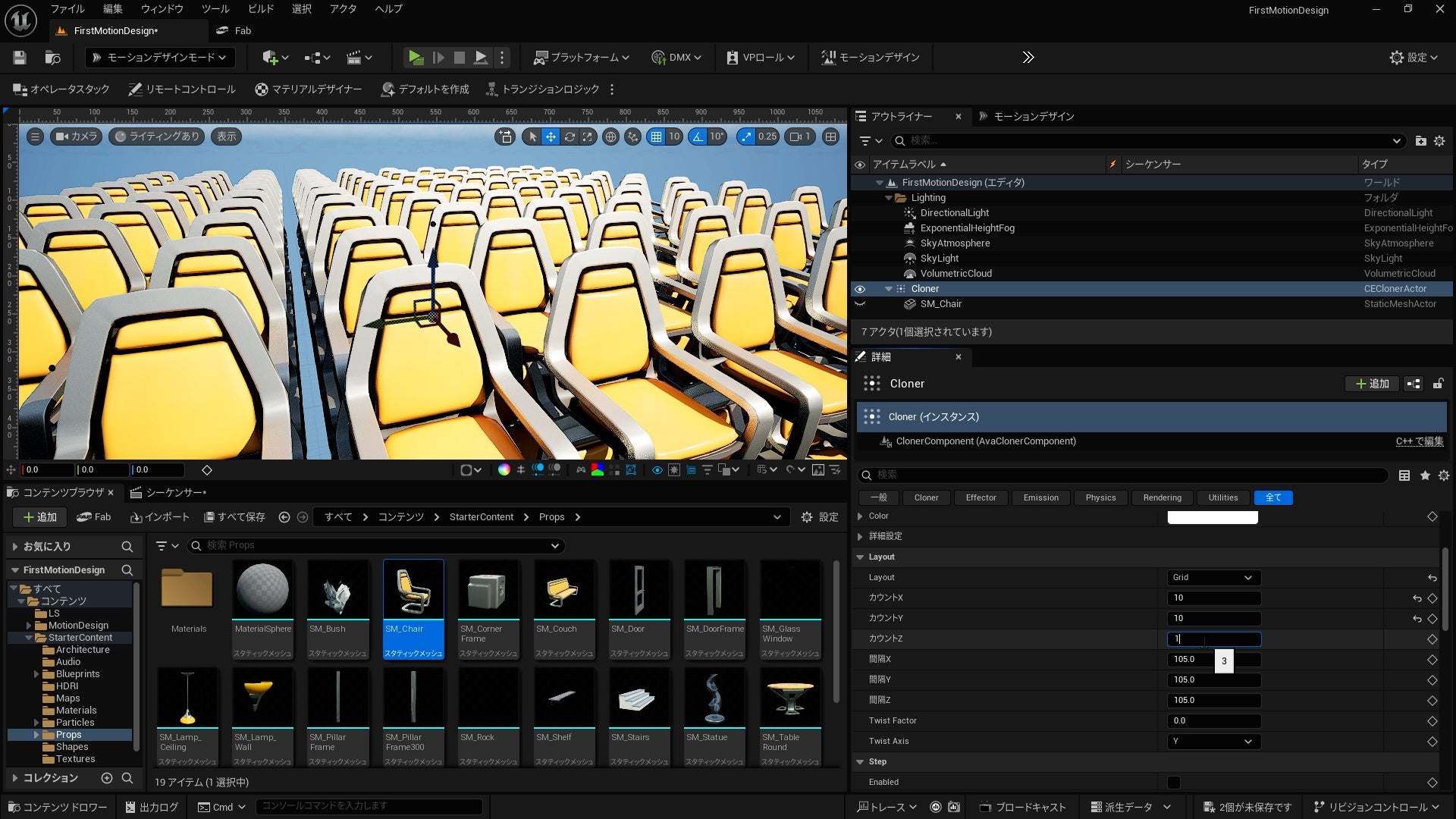Image resolution: width=1456 pixels, height=819 pixels.
Task: Click the green Play in editor button
Action: tap(415, 58)
